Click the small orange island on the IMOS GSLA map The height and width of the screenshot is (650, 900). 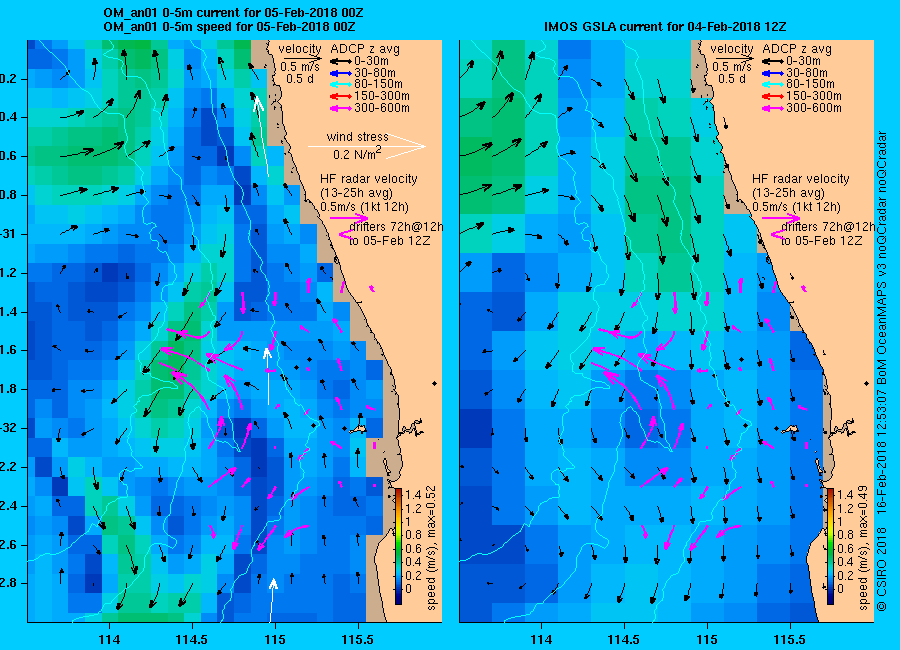pos(792,429)
